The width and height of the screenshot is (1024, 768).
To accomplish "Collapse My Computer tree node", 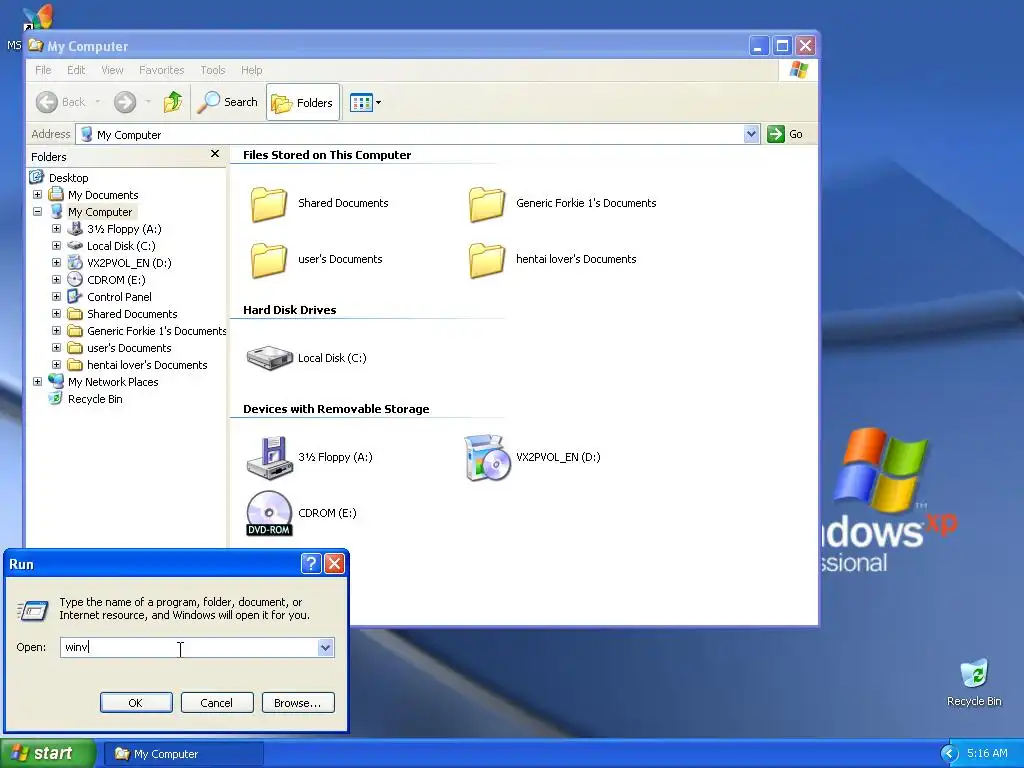I will [37, 212].
